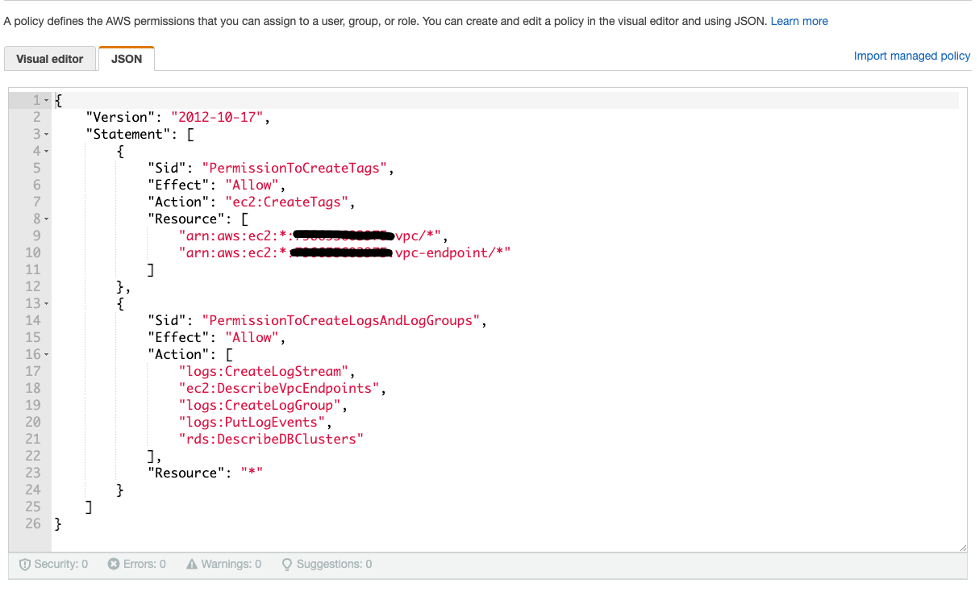The width and height of the screenshot is (977, 589).
Task: Collapse the first statement block on line 4
Action: [x=44, y=150]
